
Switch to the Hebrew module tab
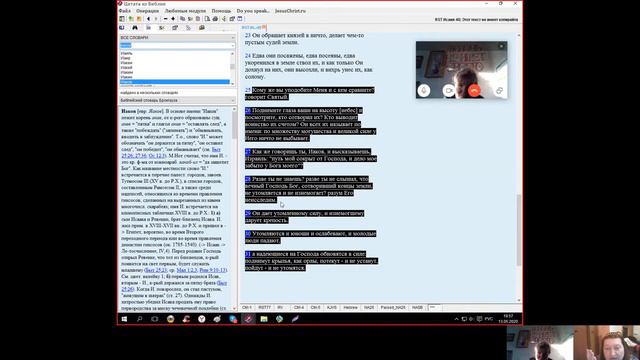click(351, 307)
